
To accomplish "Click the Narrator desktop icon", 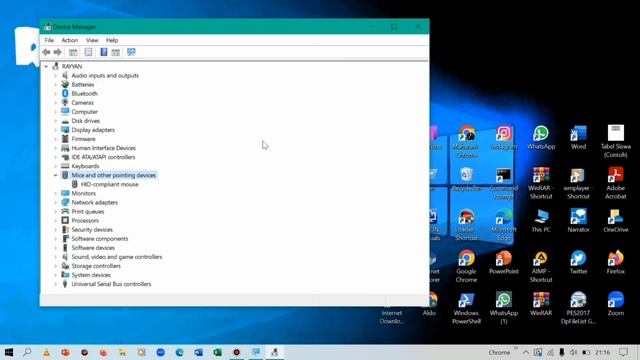I will (x=578, y=221).
